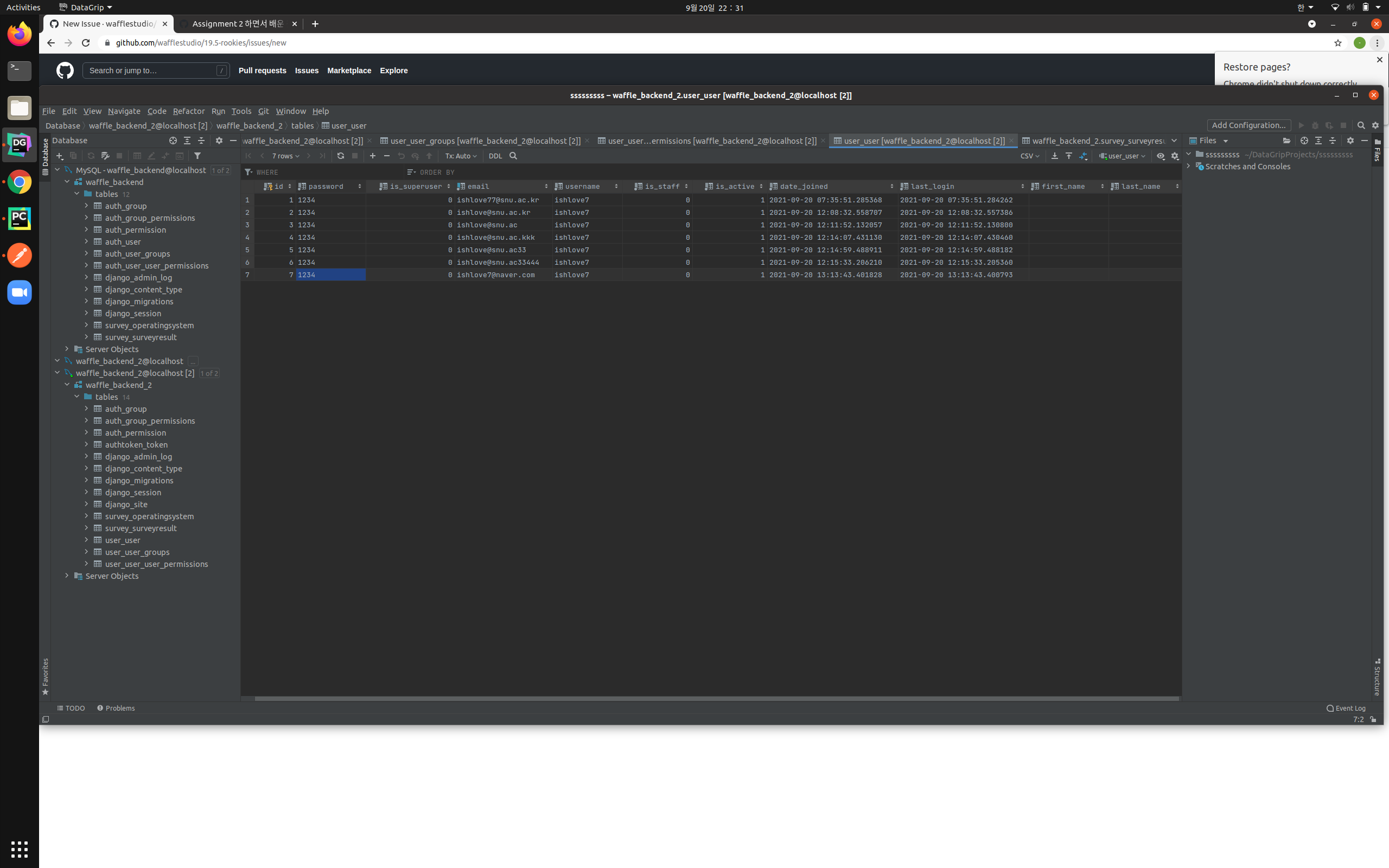This screenshot has width=1389, height=868.
Task: Toggle view options with the eye icon
Action: click(1161, 156)
